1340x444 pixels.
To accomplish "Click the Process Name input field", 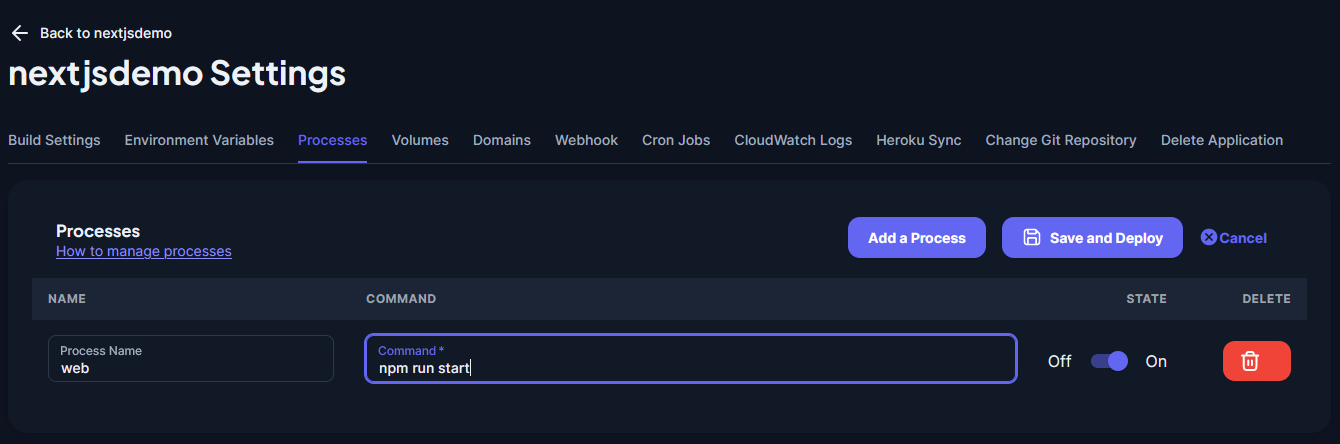I will [191, 359].
